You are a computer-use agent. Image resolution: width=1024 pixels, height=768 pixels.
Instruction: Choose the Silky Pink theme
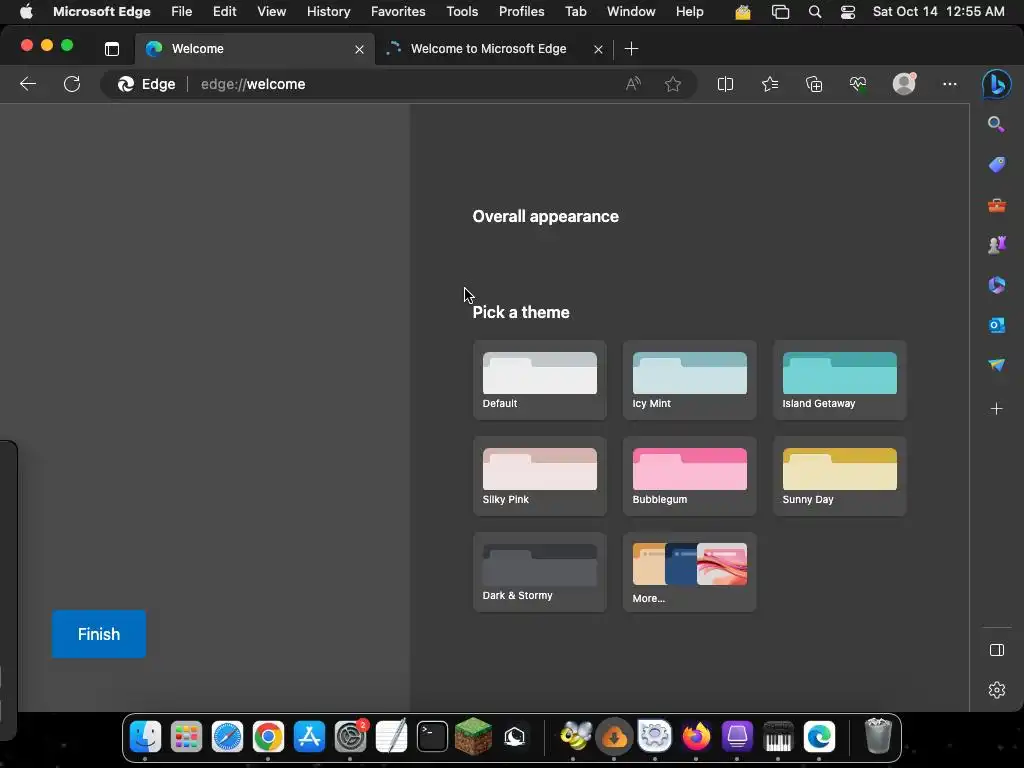[x=539, y=476]
